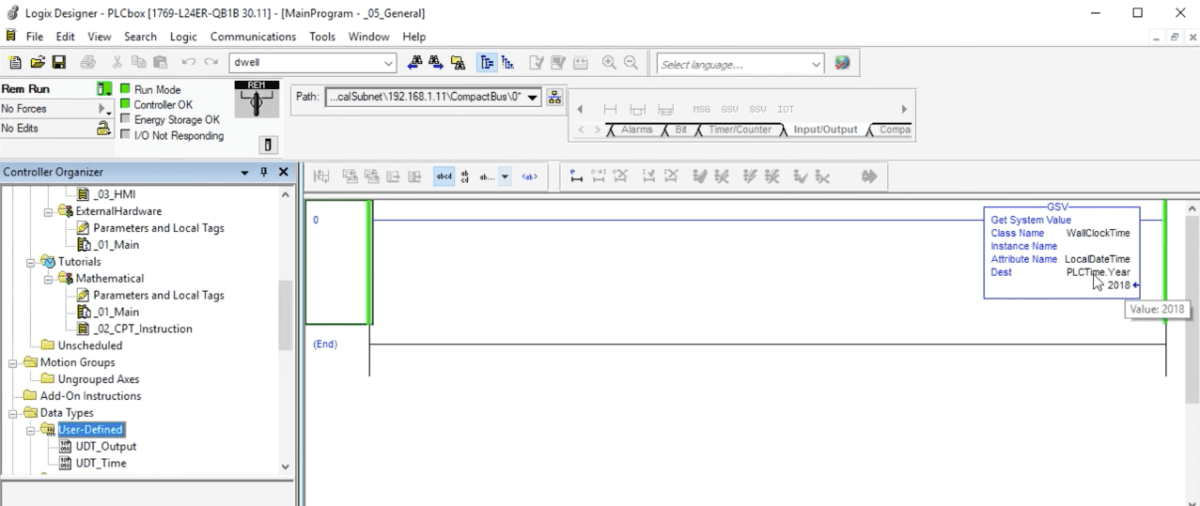Image resolution: width=1200 pixels, height=506 pixels.
Task: Insert a branch element icon
Action: [x=639, y=109]
